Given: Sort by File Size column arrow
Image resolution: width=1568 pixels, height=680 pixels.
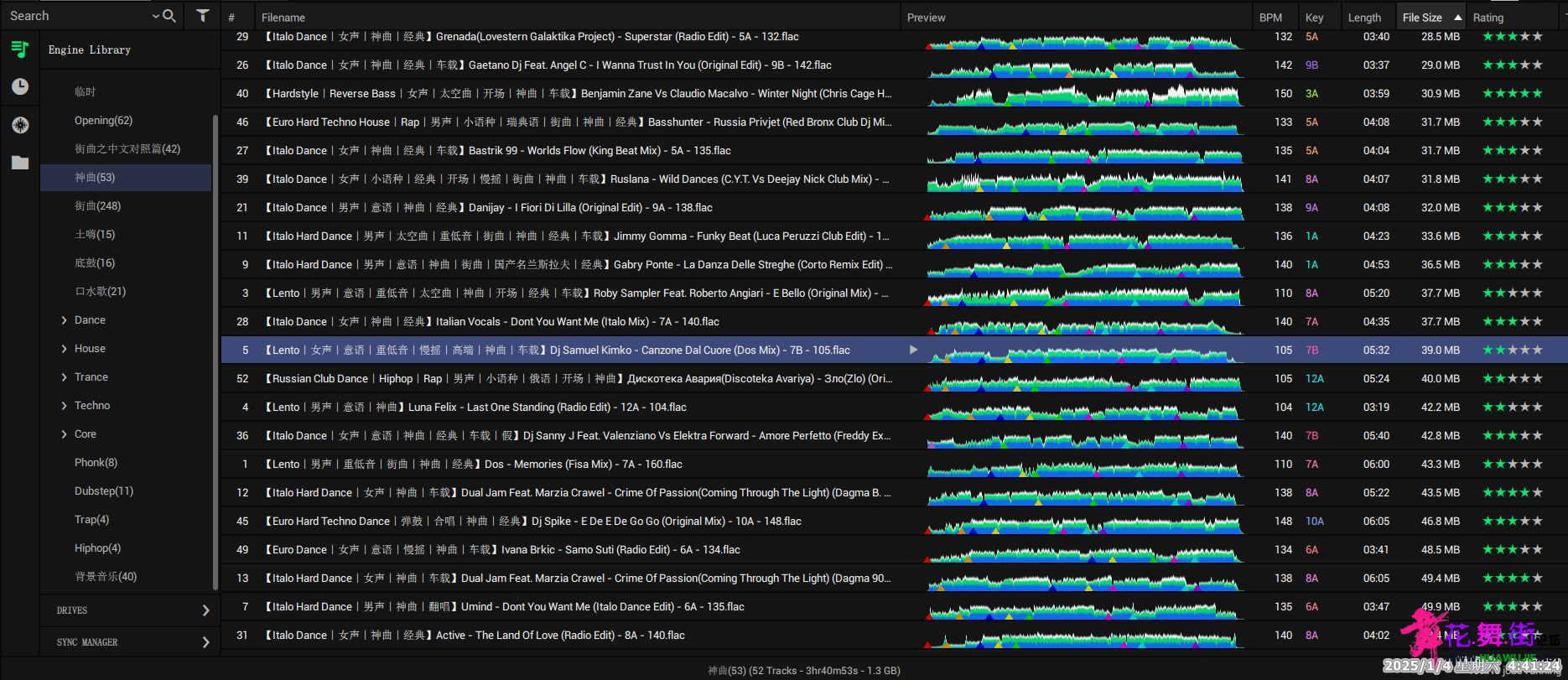Looking at the screenshot, I should (1458, 17).
